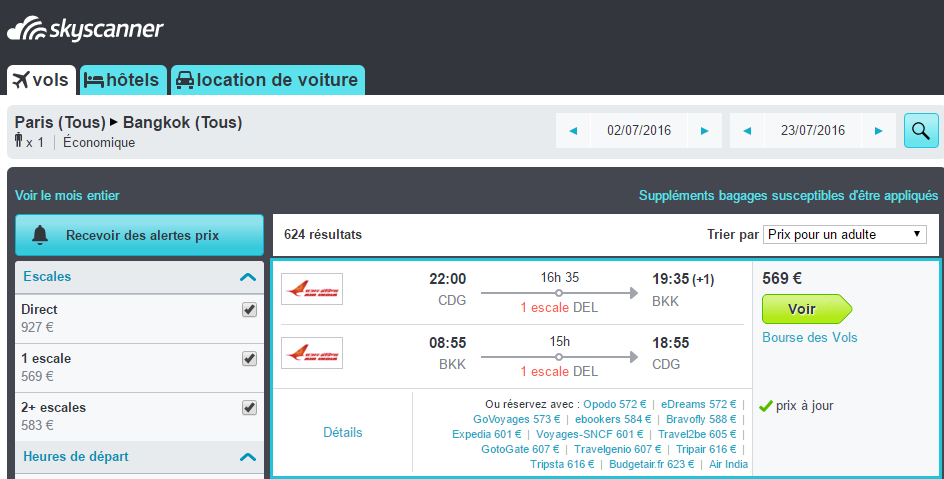Click the Économique cabin class text
Viewport: 944px width, 479px height.
click(x=99, y=143)
